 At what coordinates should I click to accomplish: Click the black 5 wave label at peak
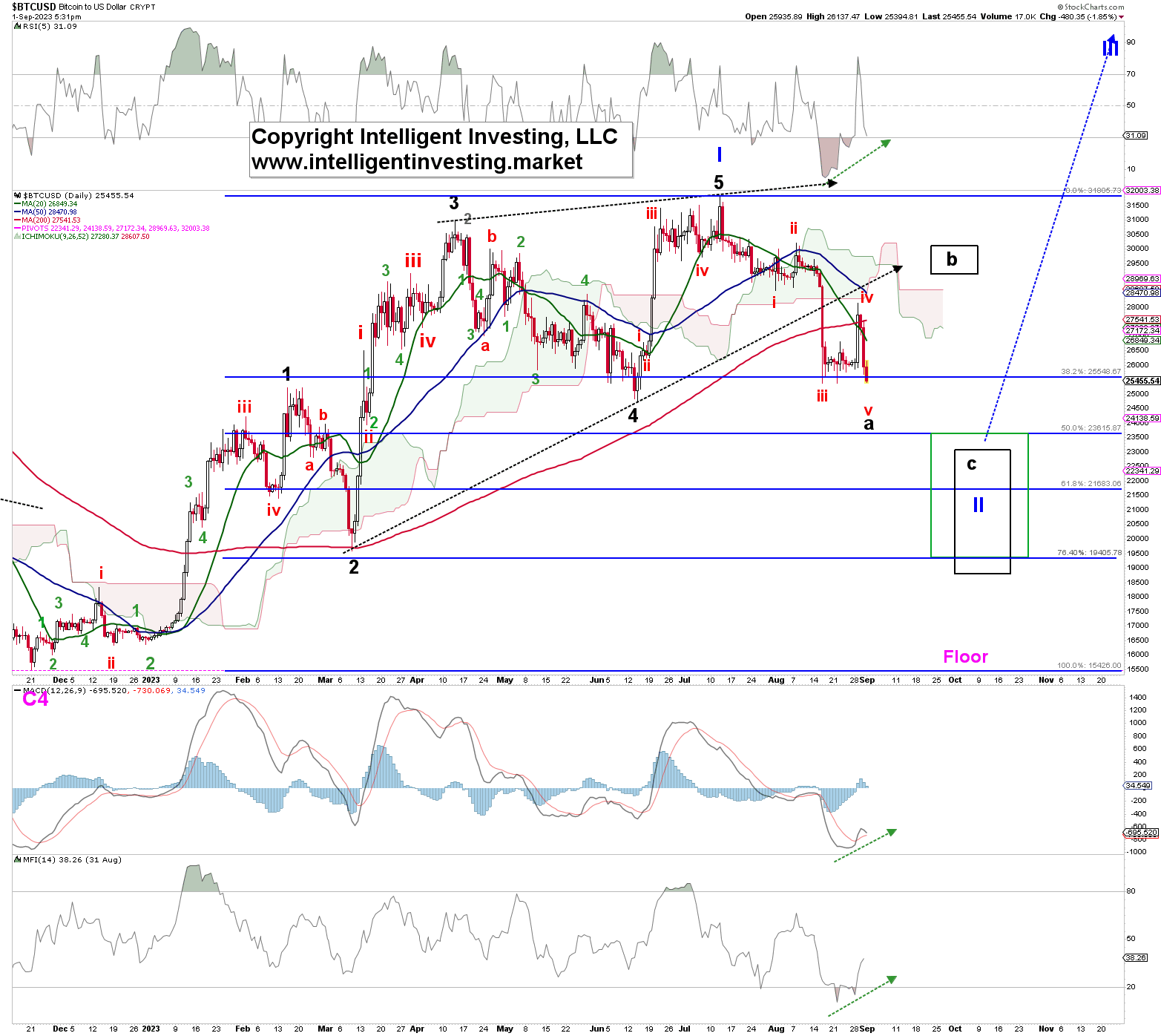[x=718, y=183]
